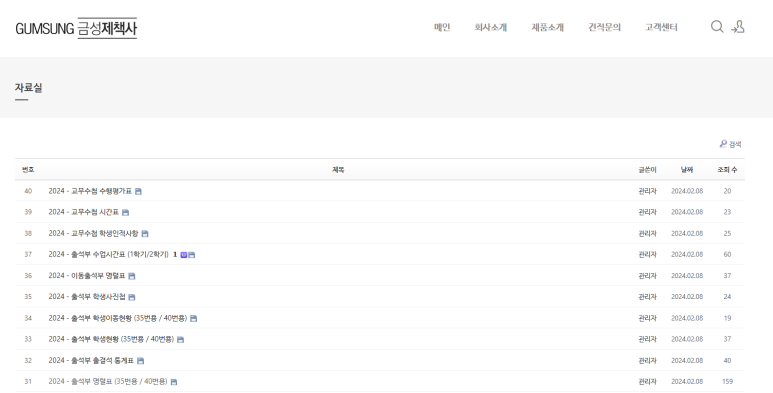This screenshot has height=393, width=773.
Task: Click file attachment icon on post 32
Action: 140,361
